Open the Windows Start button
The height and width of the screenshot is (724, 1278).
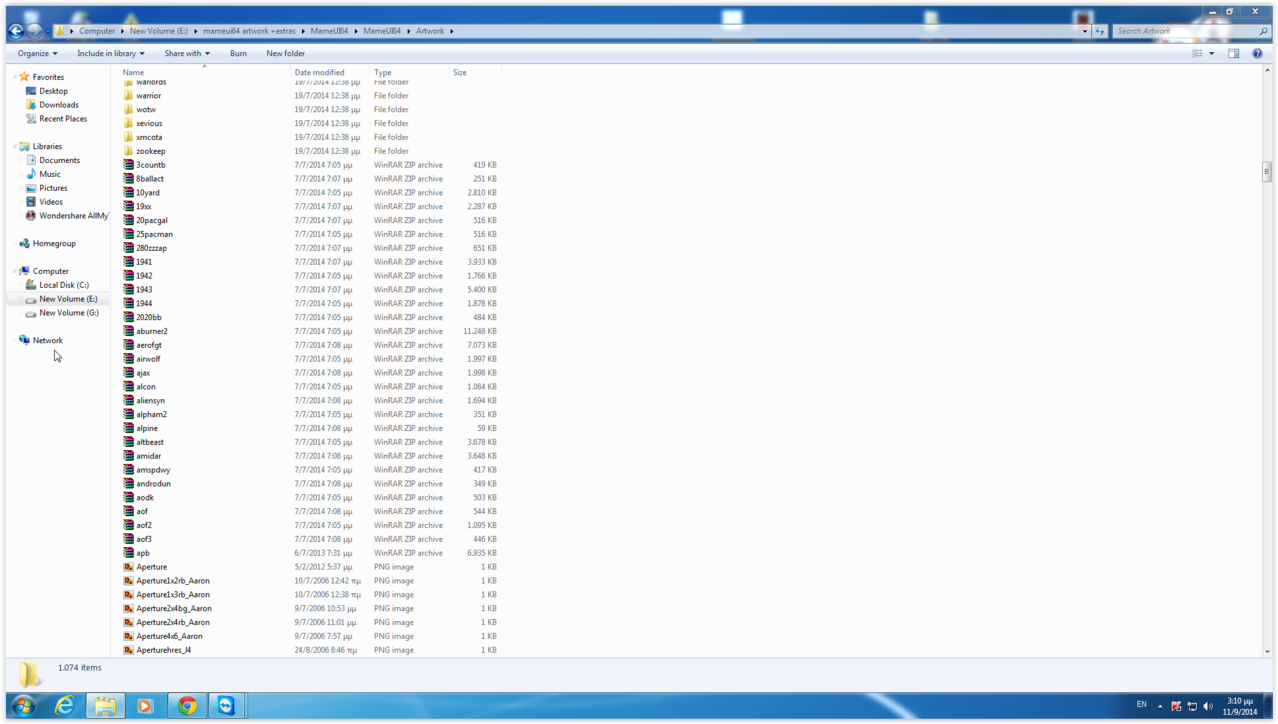pos(23,705)
